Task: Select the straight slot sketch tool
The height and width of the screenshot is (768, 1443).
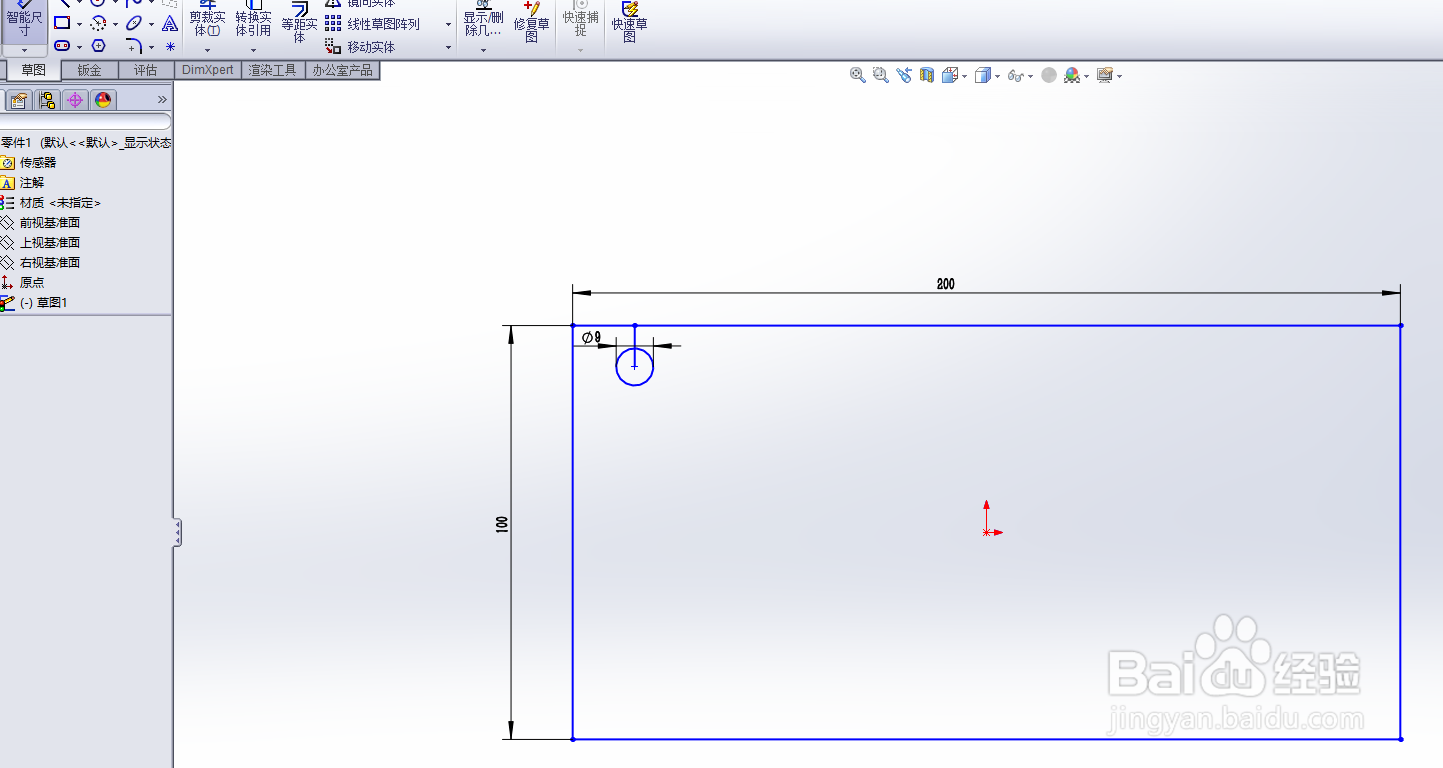Action: [62, 46]
